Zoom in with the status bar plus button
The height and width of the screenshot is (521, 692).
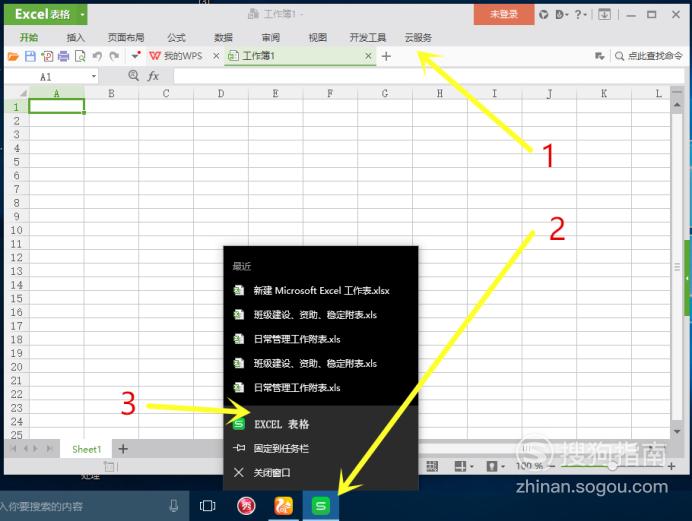click(x=671, y=466)
